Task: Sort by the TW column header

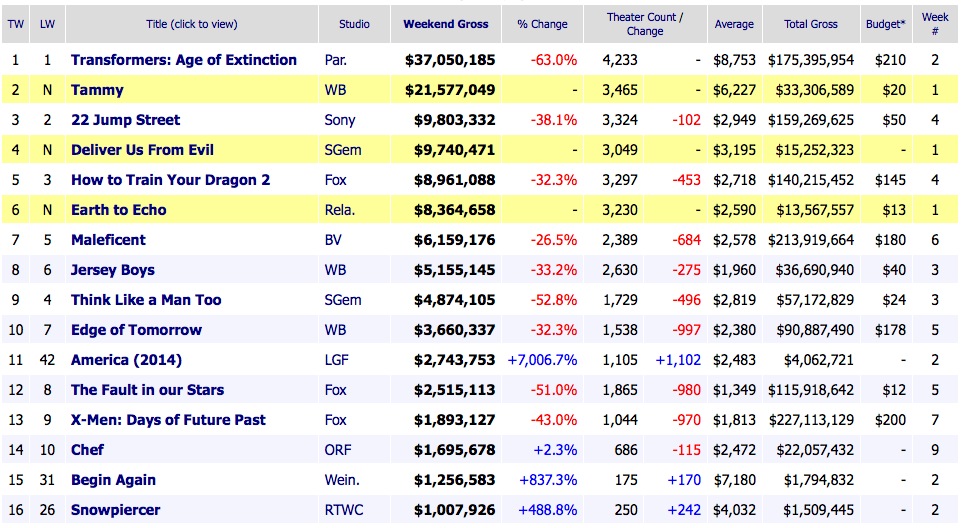Action: (15, 25)
